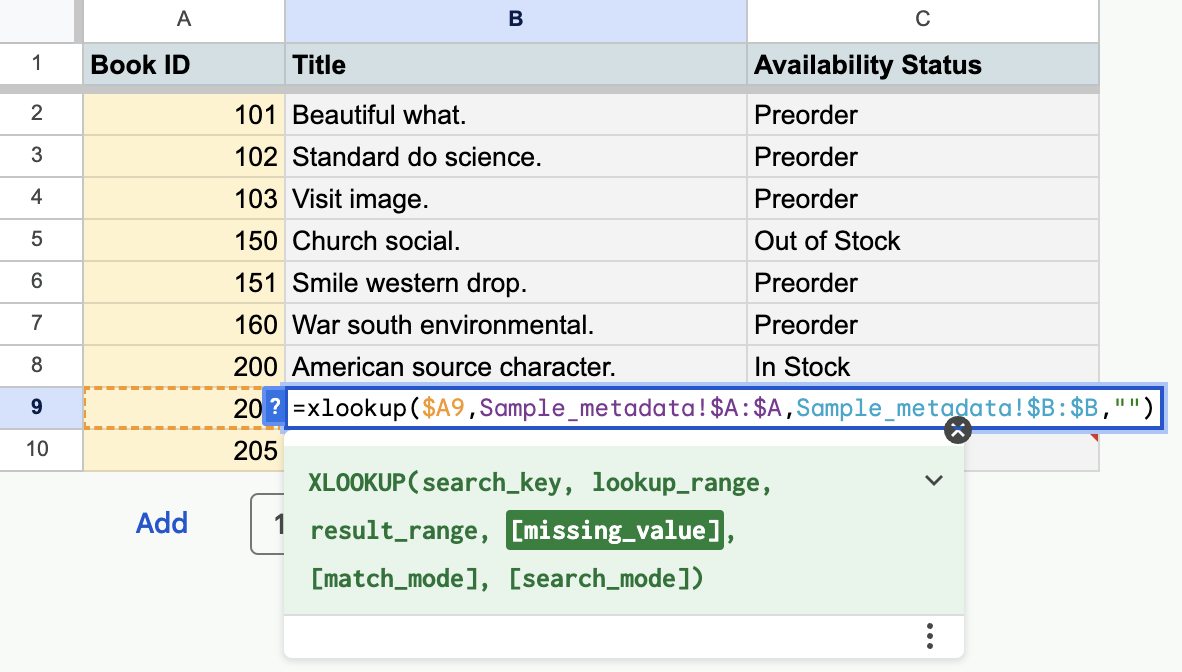Select row 5 header

coord(37,240)
